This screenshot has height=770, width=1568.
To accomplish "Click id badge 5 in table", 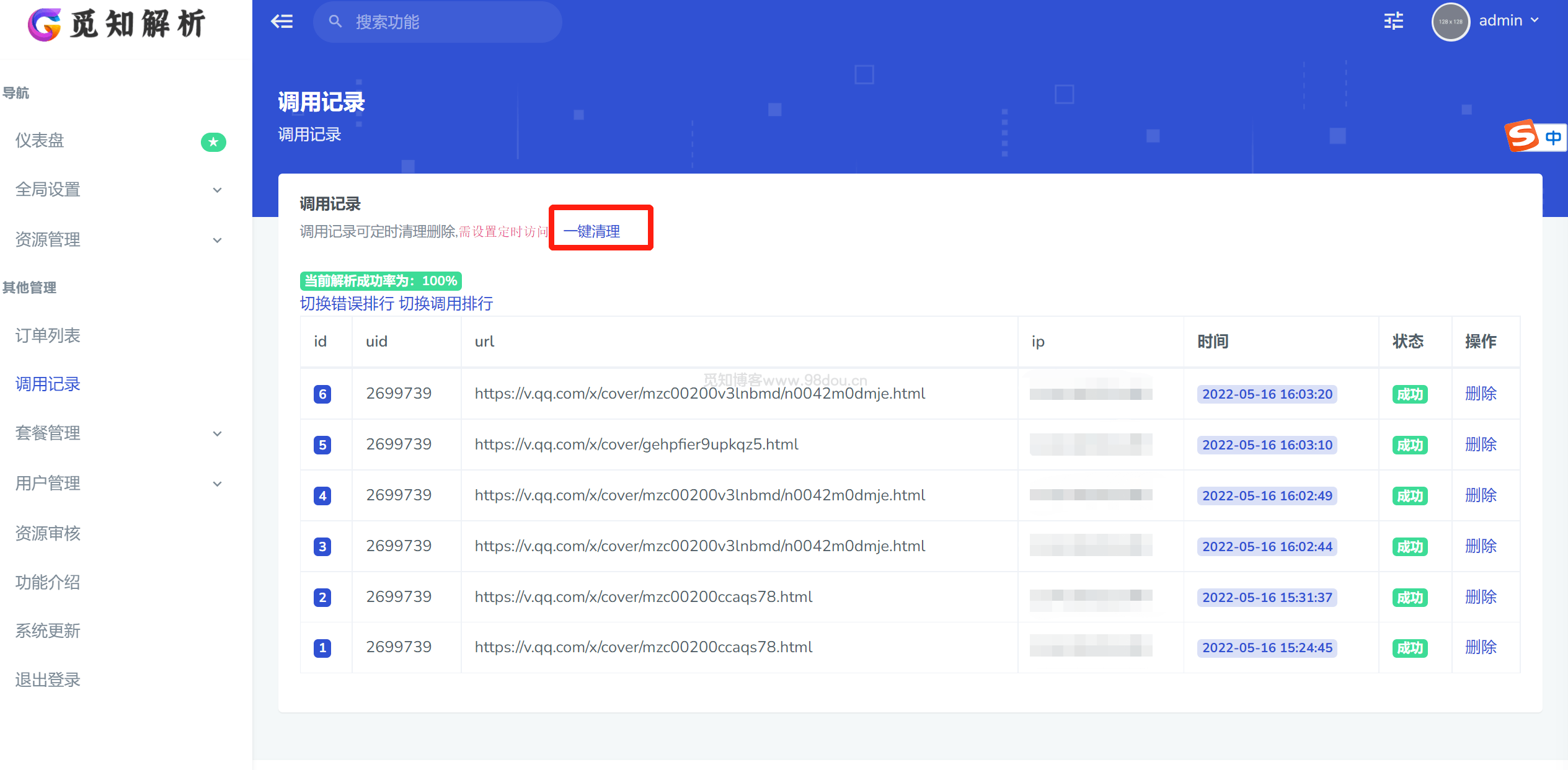I will point(322,445).
